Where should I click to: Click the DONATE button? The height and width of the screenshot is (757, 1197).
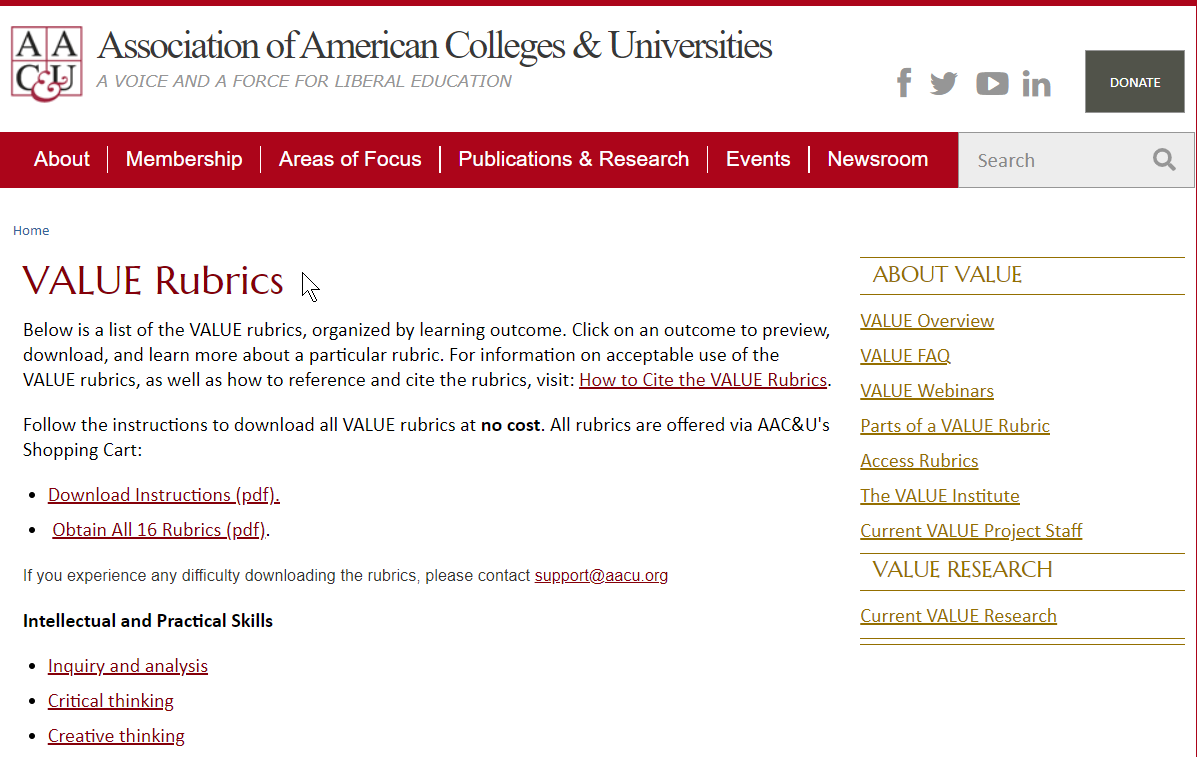pos(1134,82)
